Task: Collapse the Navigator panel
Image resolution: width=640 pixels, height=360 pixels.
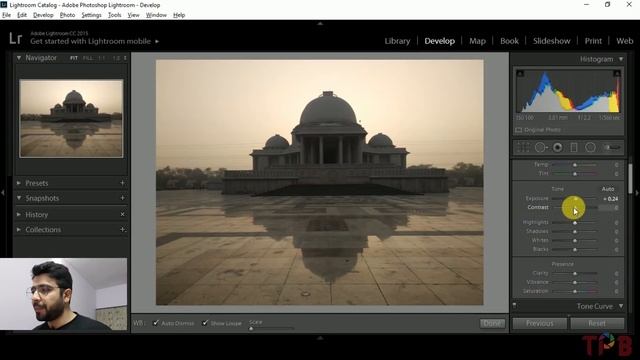Action: click(x=19, y=58)
